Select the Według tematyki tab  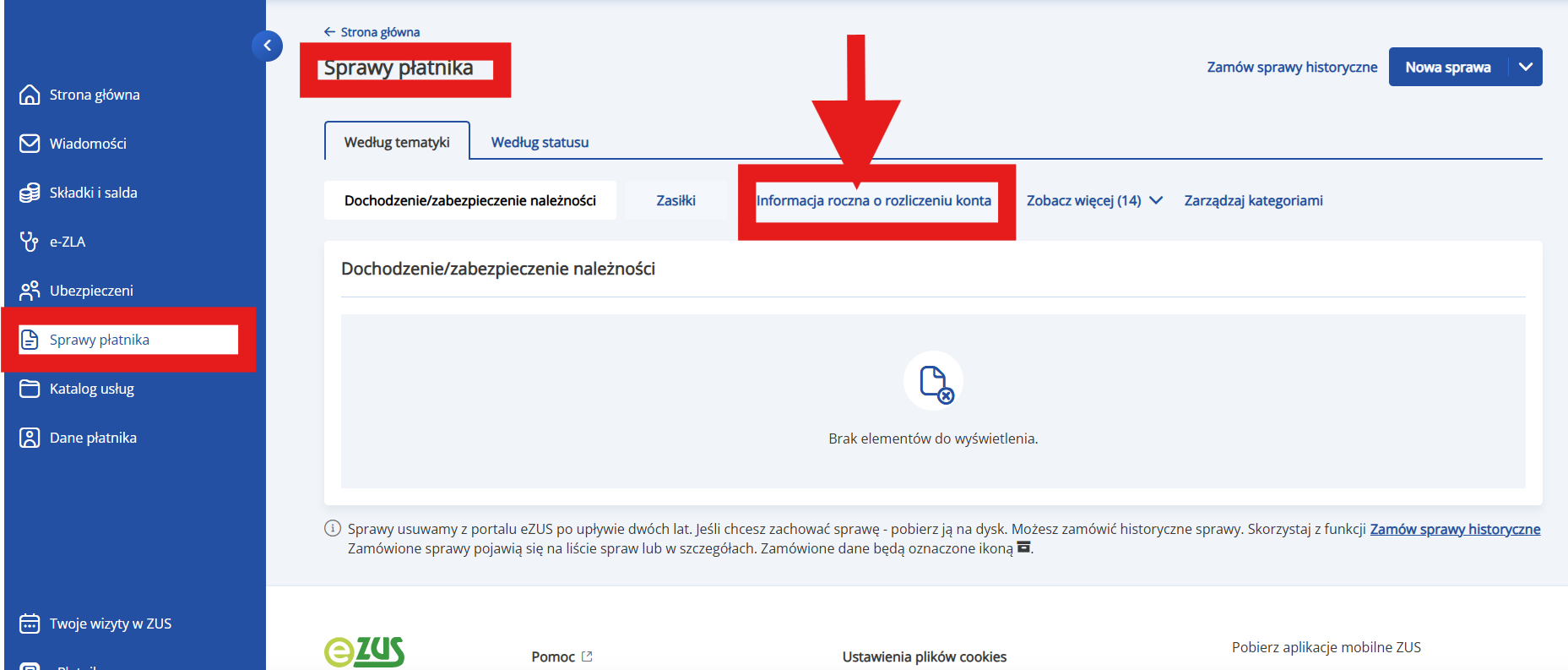point(397,142)
